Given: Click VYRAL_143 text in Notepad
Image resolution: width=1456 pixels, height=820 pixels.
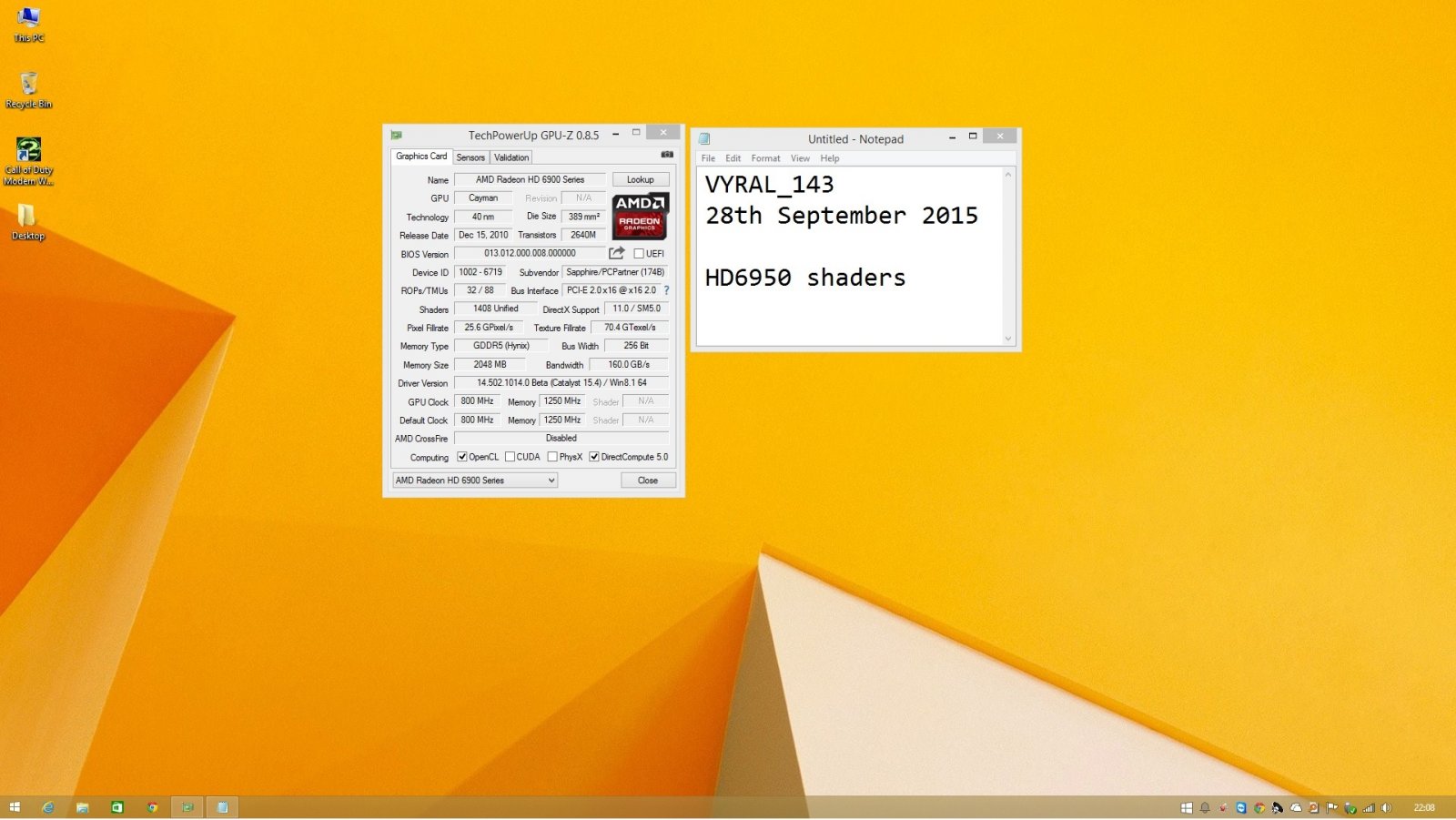Looking at the screenshot, I should click(770, 185).
